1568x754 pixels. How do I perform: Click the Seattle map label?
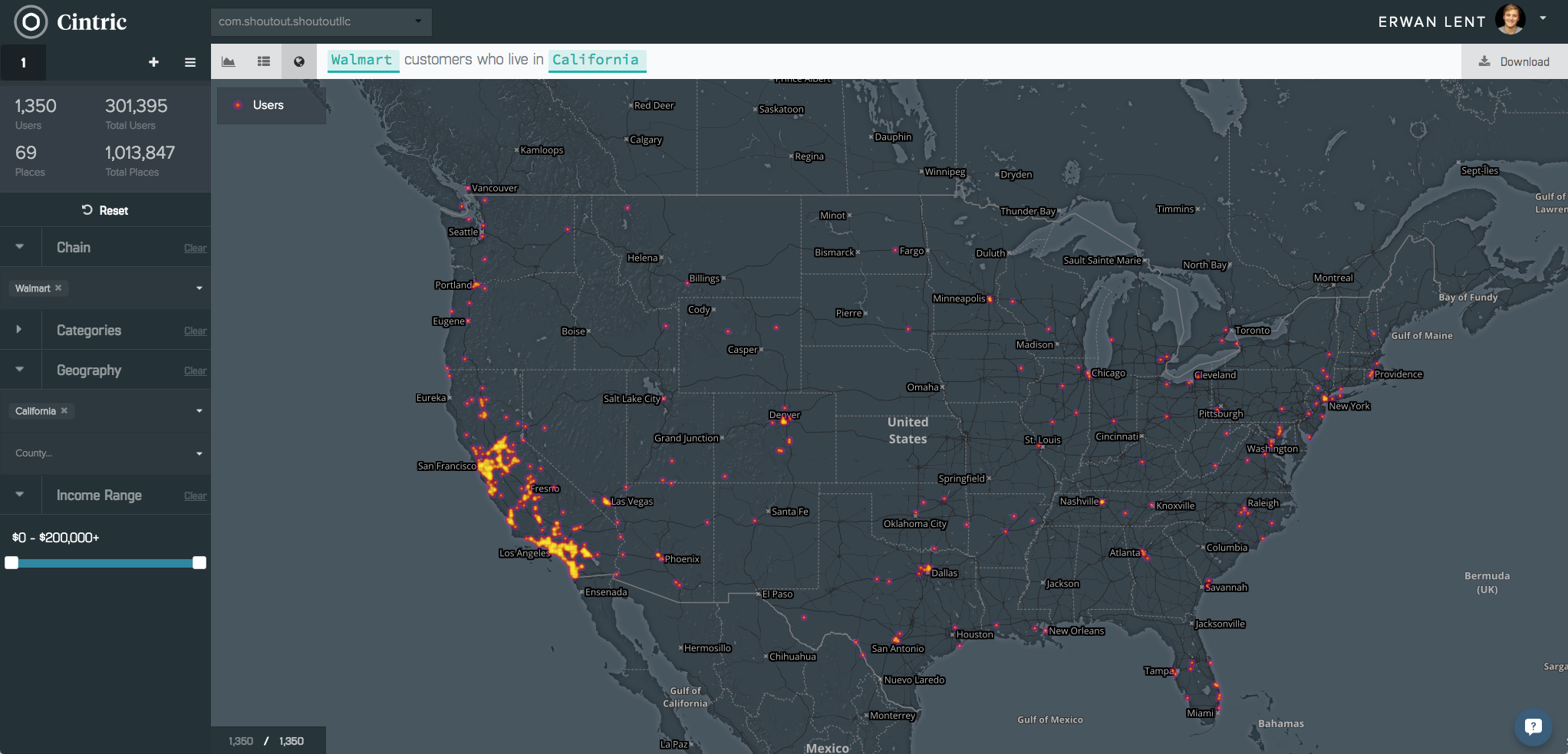[x=463, y=232]
